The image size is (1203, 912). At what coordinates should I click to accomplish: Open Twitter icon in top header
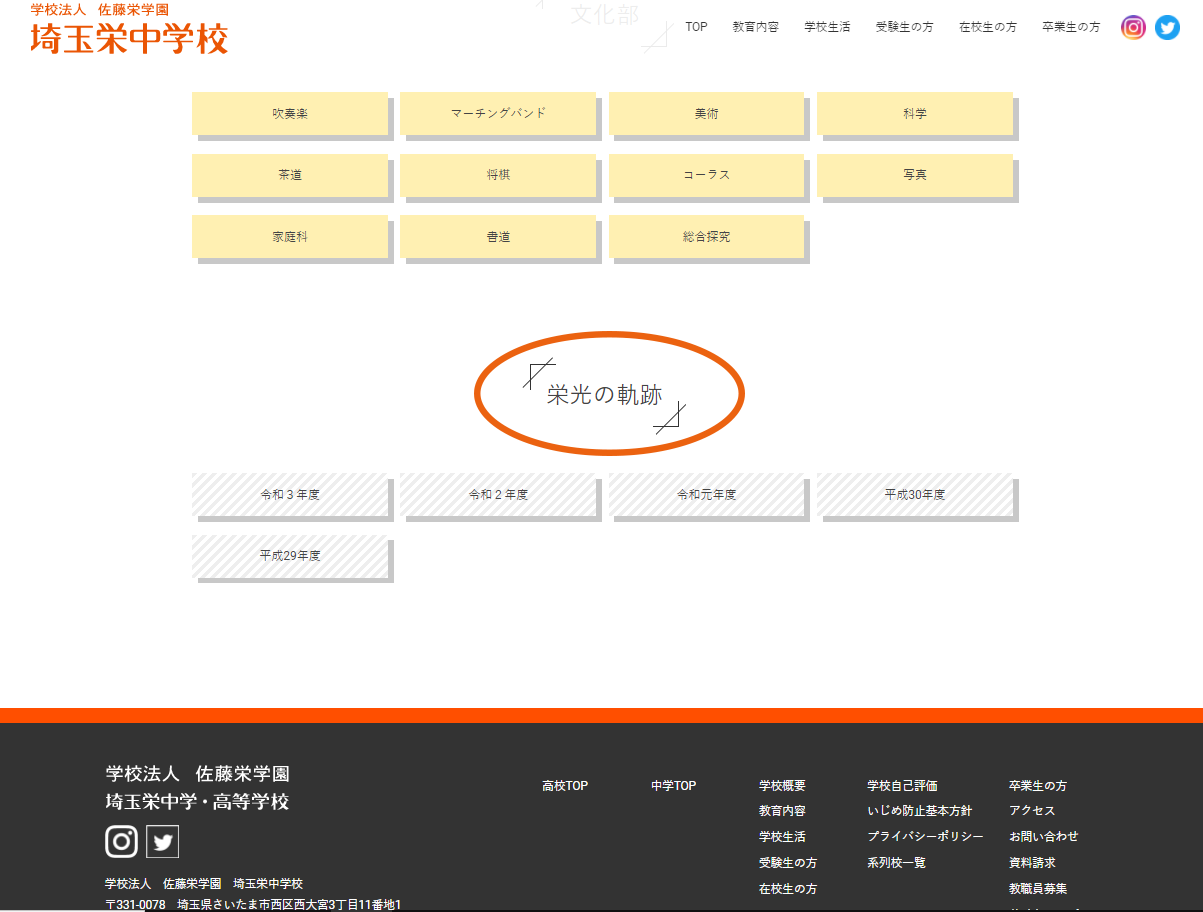pos(1167,27)
